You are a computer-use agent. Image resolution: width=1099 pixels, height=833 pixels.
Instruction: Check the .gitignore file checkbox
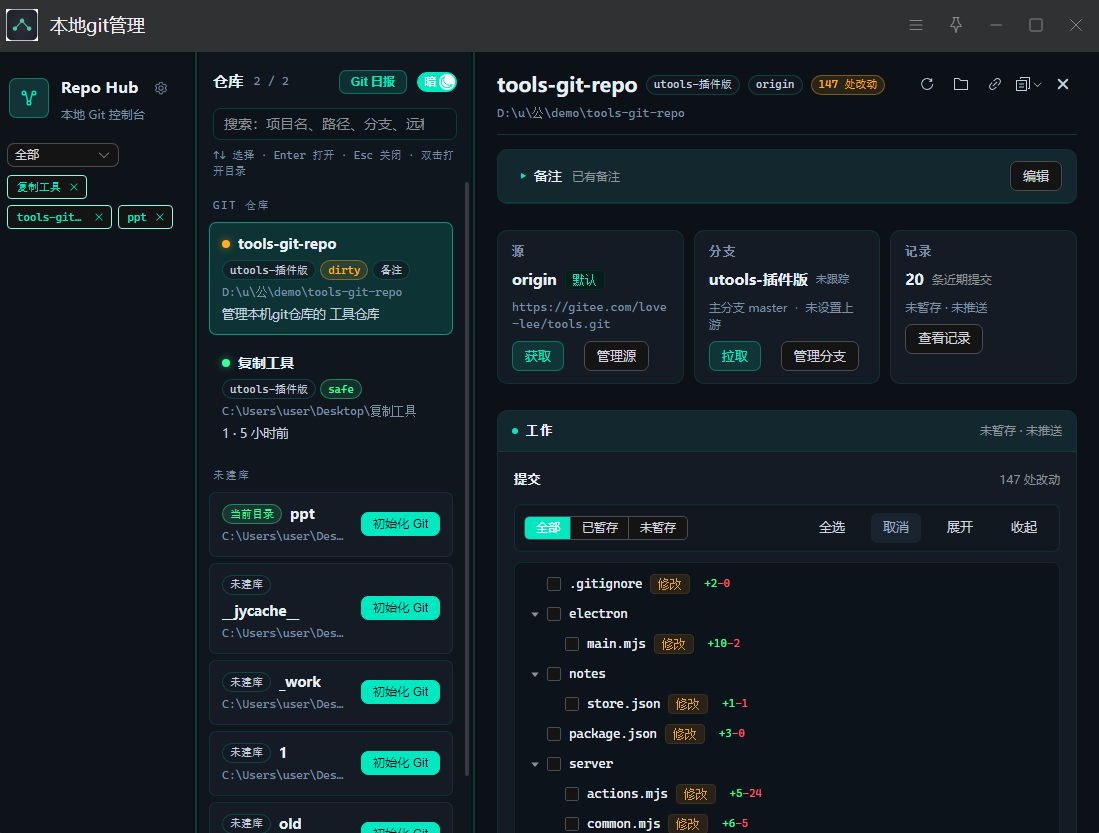pyautogui.click(x=554, y=583)
